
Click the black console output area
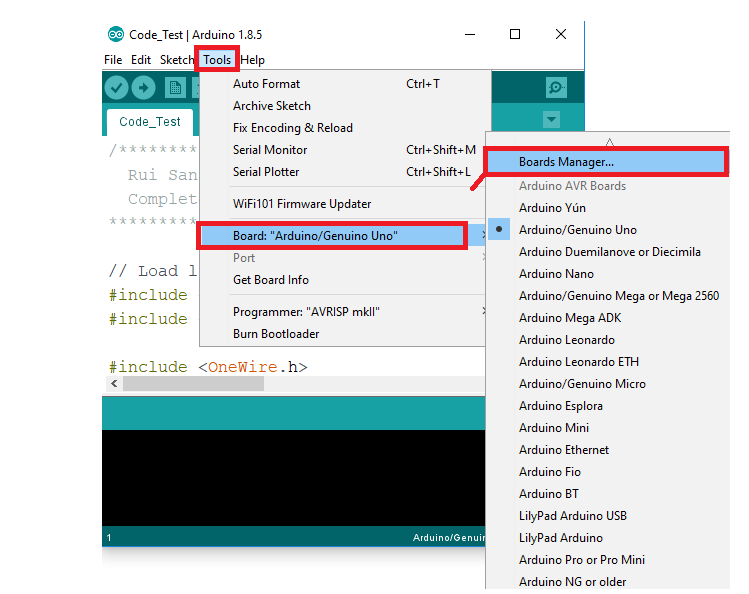point(293,477)
